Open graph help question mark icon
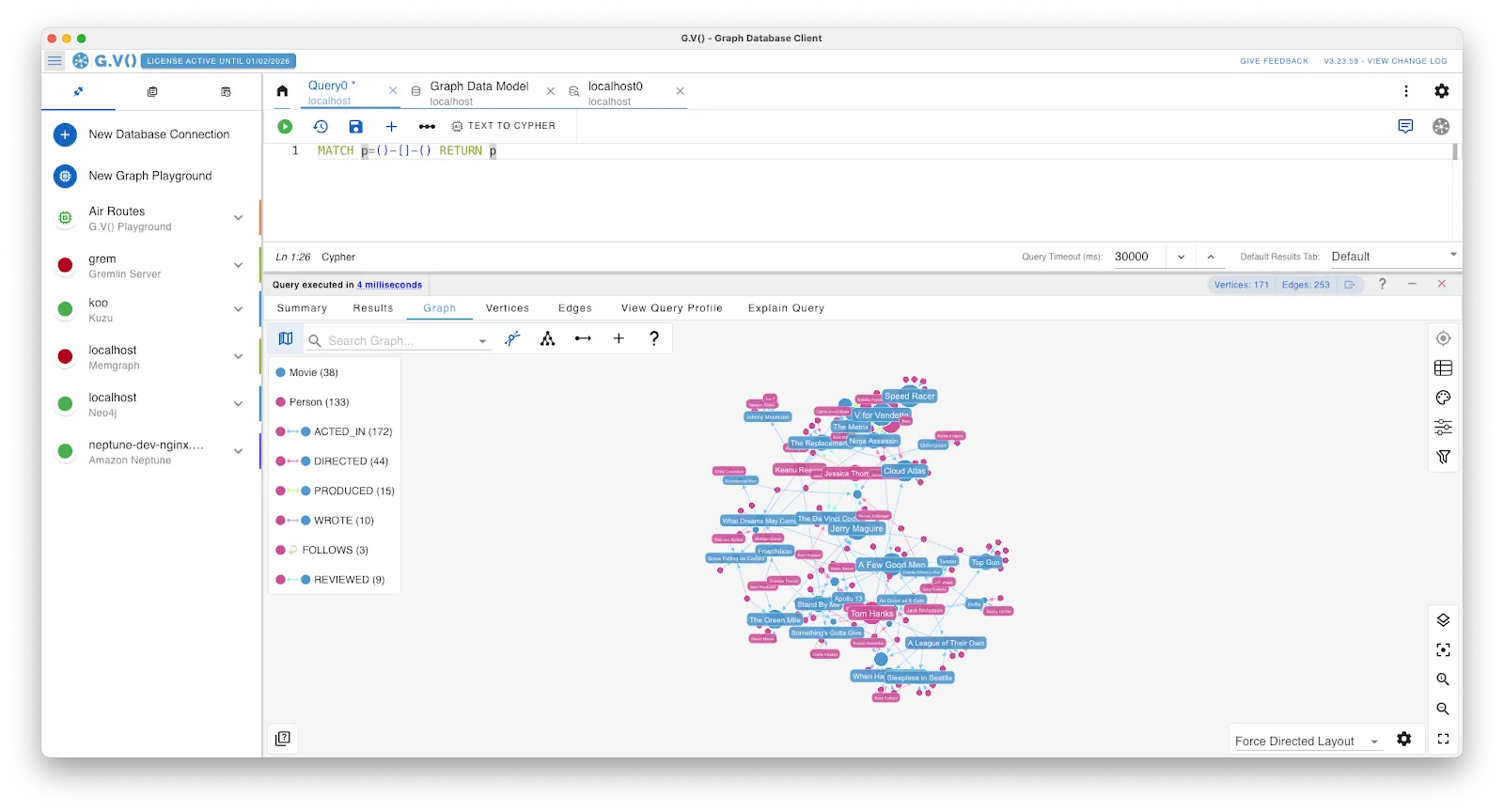The image size is (1504, 812). (654, 338)
